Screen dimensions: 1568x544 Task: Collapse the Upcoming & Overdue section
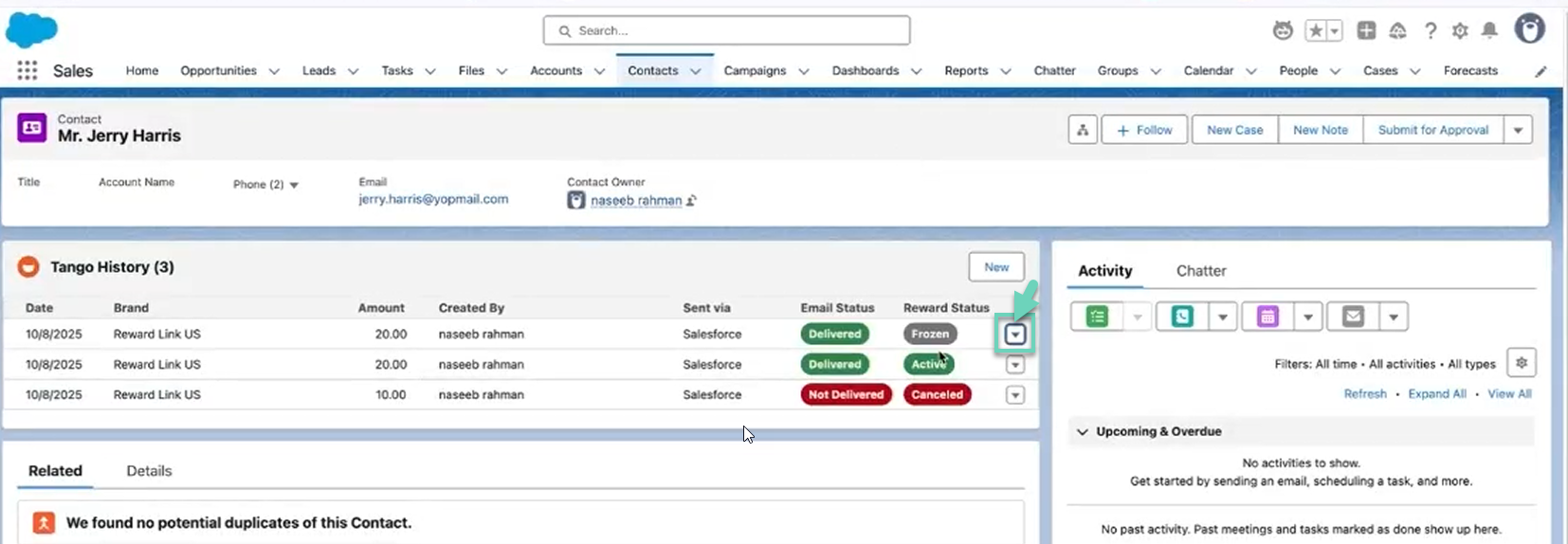click(1083, 431)
